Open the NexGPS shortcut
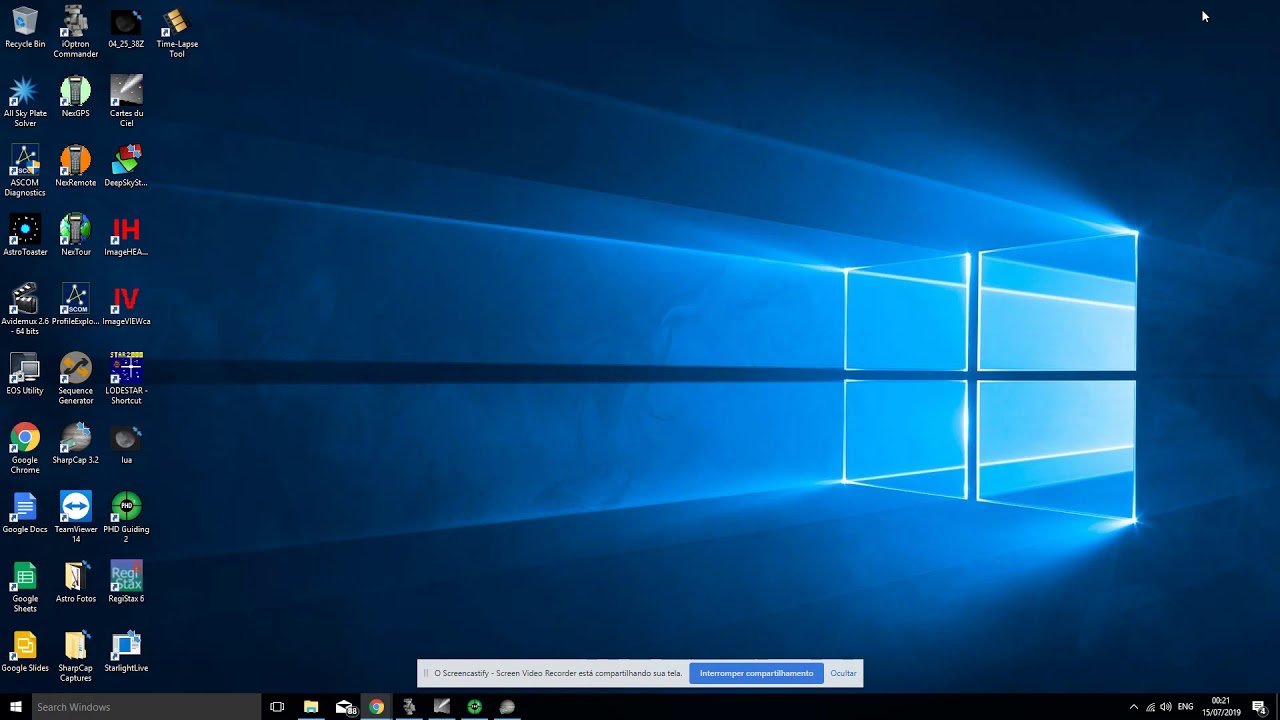The image size is (1280, 720). [75, 96]
